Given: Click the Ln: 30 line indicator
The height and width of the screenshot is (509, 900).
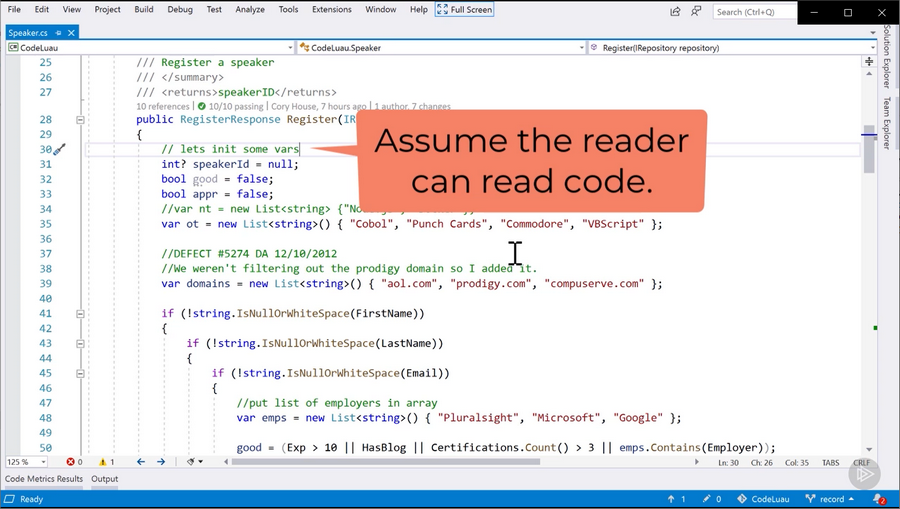Looking at the screenshot, I should [728, 463].
